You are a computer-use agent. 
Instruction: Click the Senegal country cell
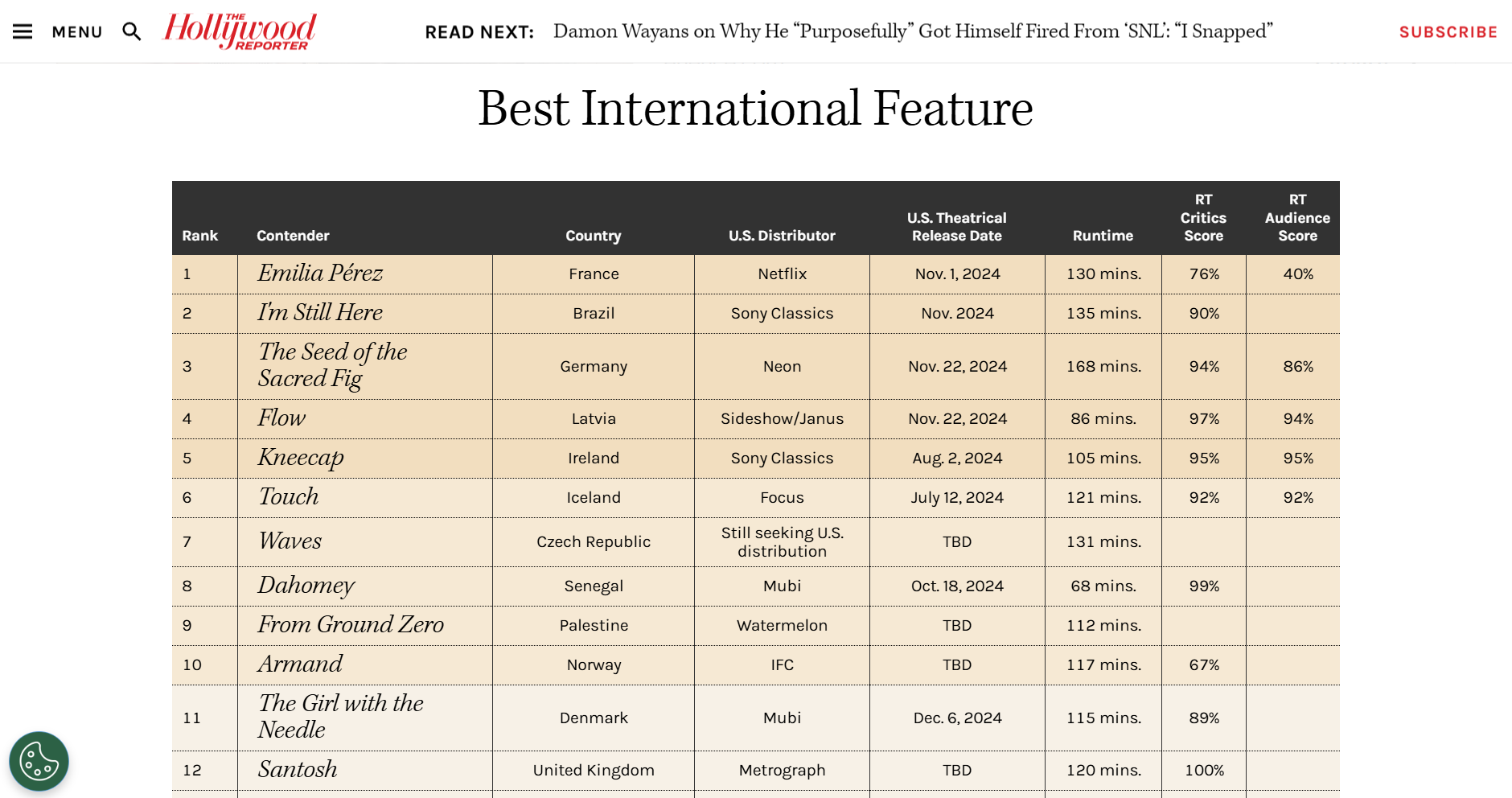[x=594, y=586]
